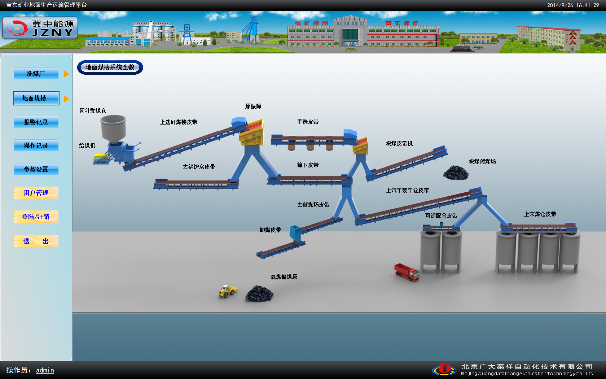
Task: Click the 用户管理 yellow sidebar button
Action: pos(36,193)
